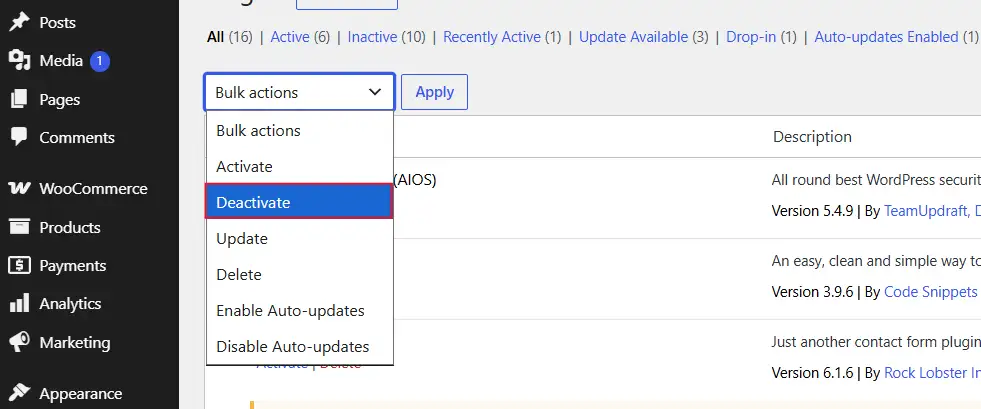Click the Media notification badge showing 1

point(99,61)
